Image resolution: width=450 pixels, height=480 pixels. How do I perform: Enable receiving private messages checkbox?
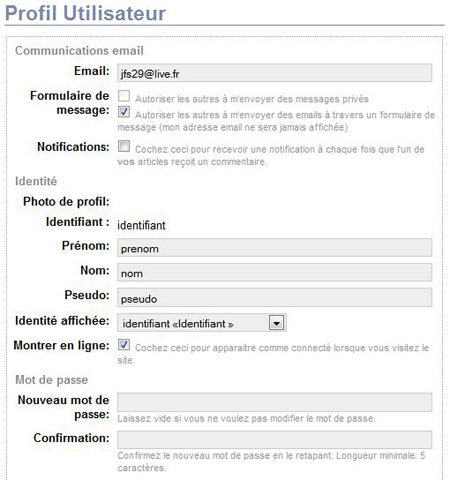(124, 96)
